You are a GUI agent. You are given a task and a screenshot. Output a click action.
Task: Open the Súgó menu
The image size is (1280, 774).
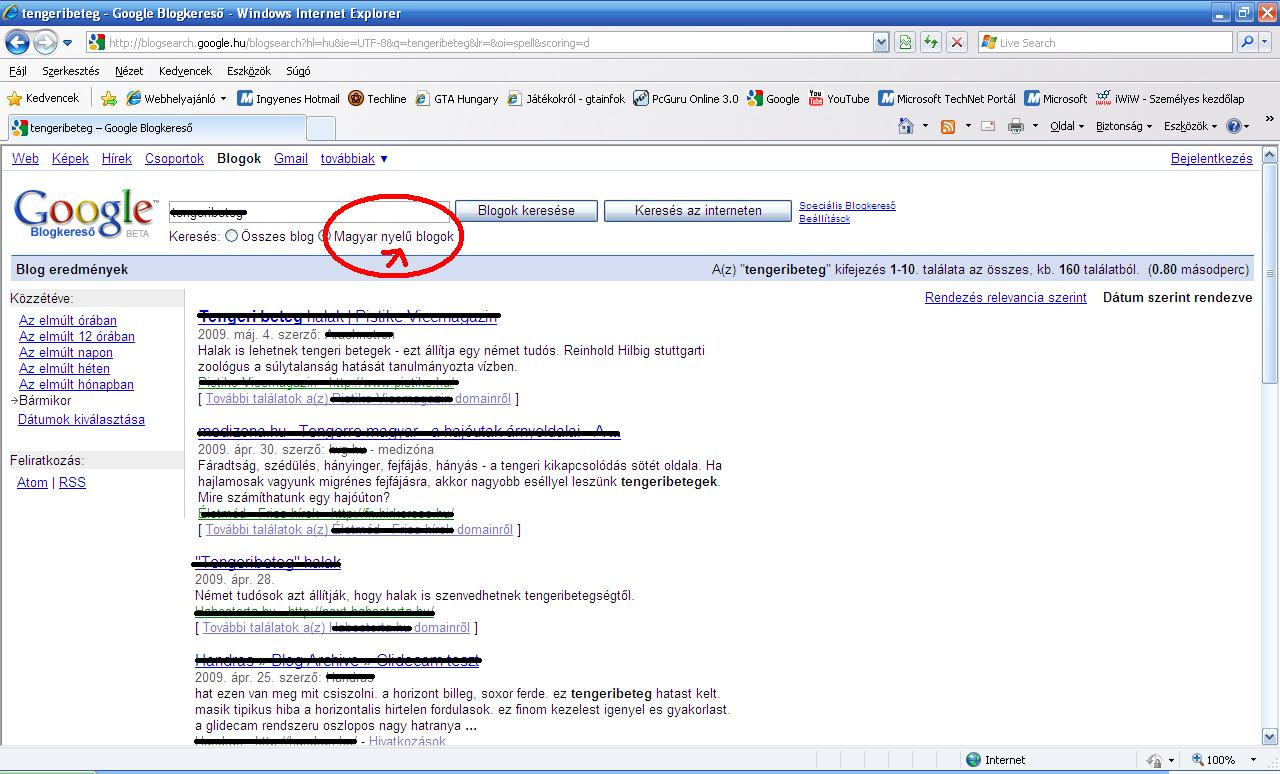point(298,71)
